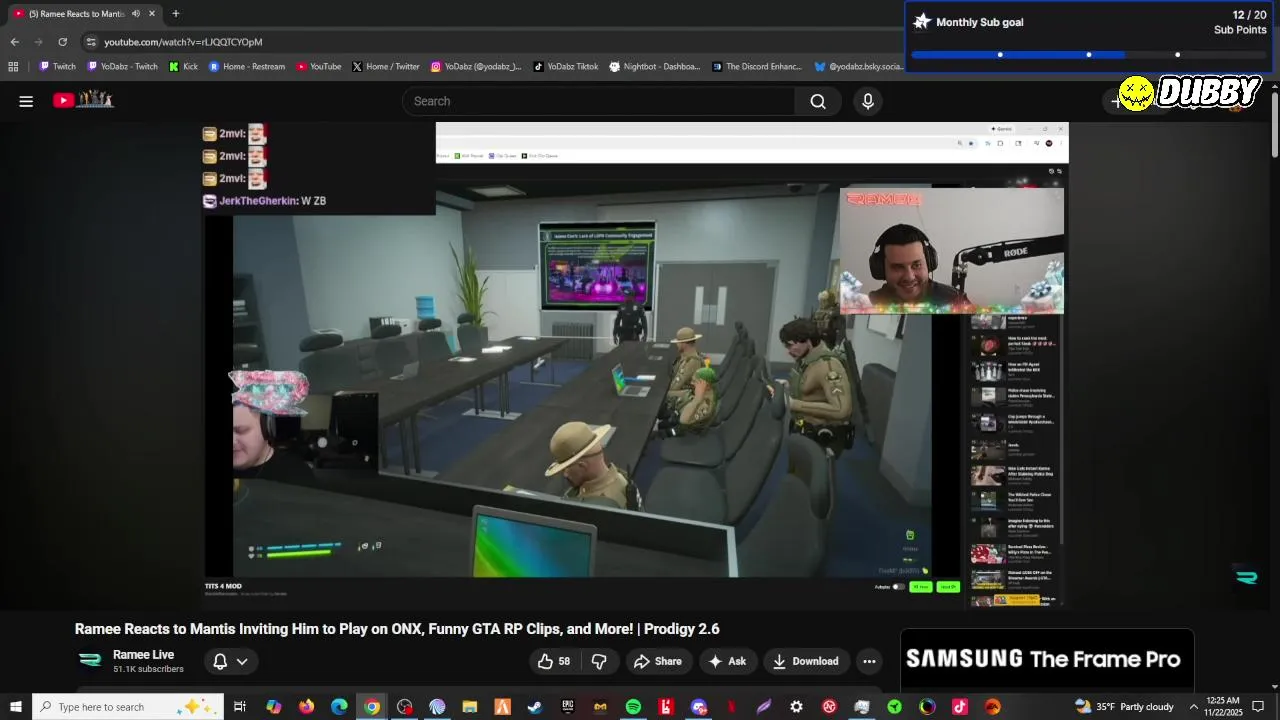Start voice search with microphone icon
This screenshot has height=720, width=1280.
868,101
